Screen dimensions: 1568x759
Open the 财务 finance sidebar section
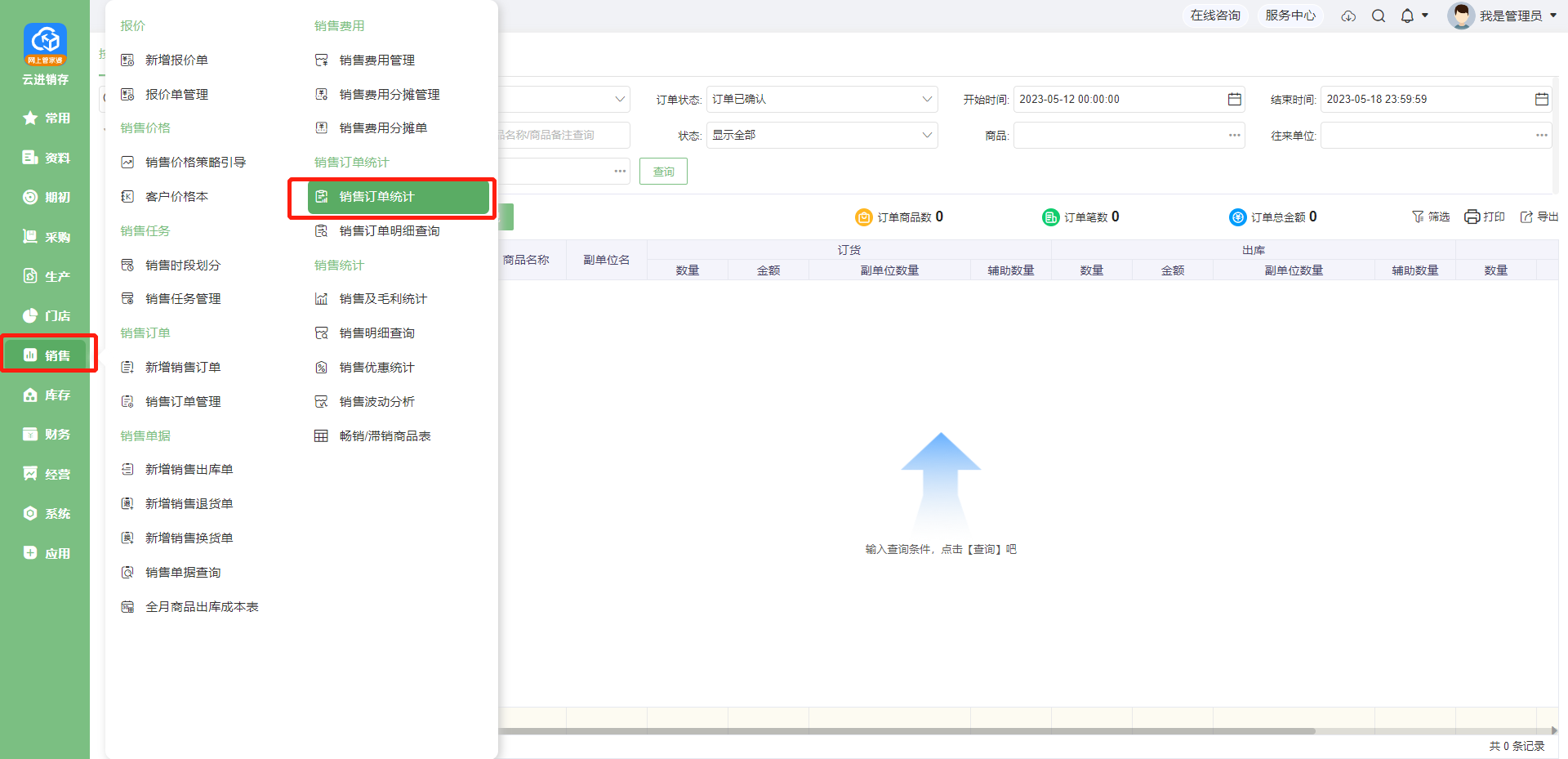(x=45, y=434)
